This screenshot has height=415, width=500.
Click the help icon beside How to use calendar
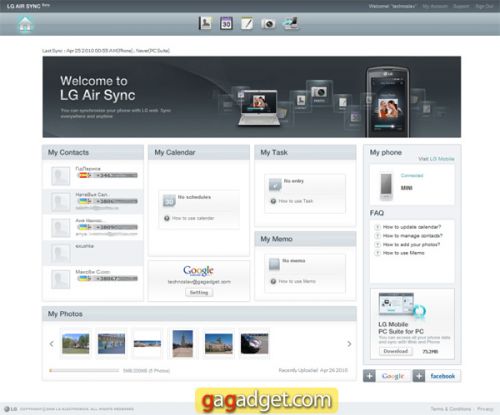167,218
